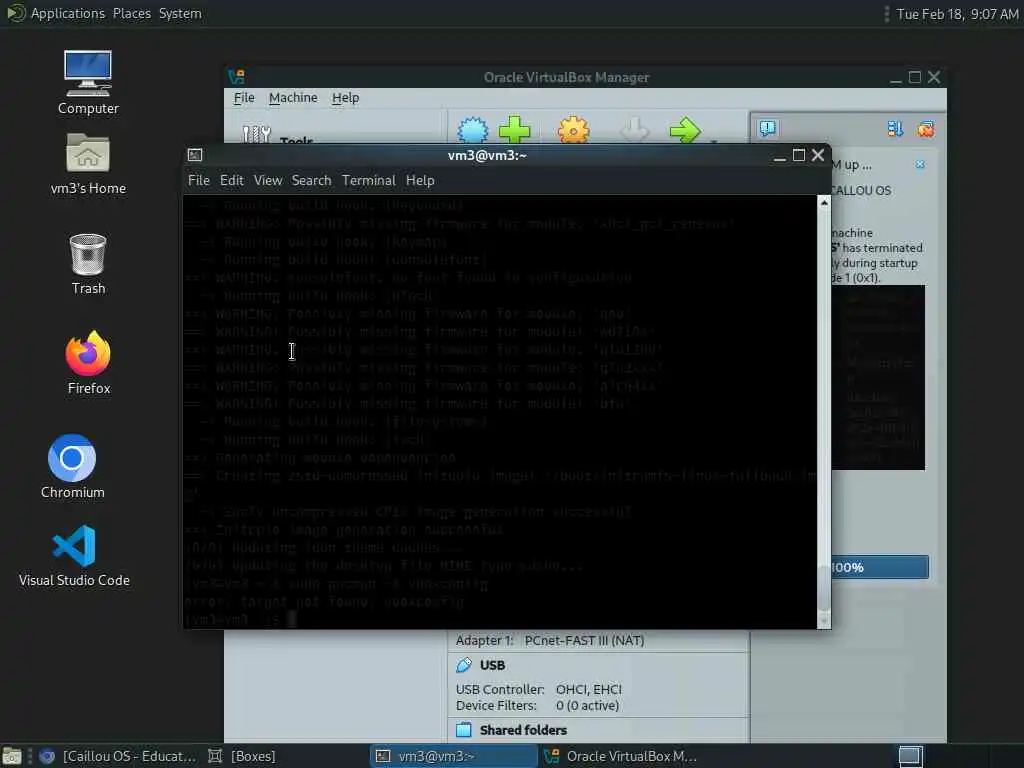1024x768 pixels.
Task: Click the Device Filters 0 (0 active) text
Action: pyautogui.click(x=537, y=705)
